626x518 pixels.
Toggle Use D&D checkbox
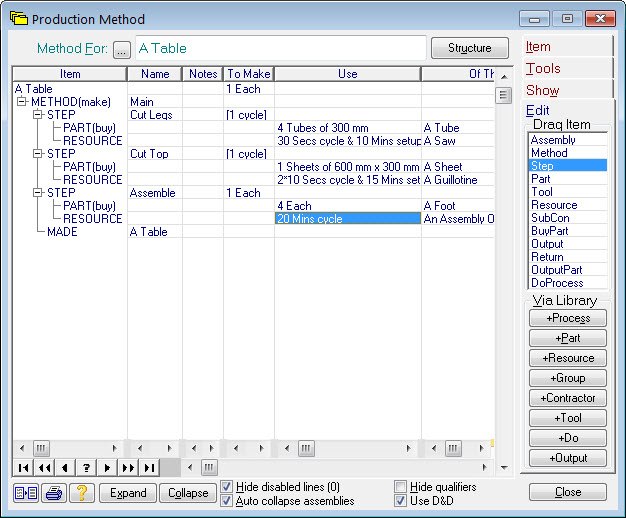(x=400, y=500)
